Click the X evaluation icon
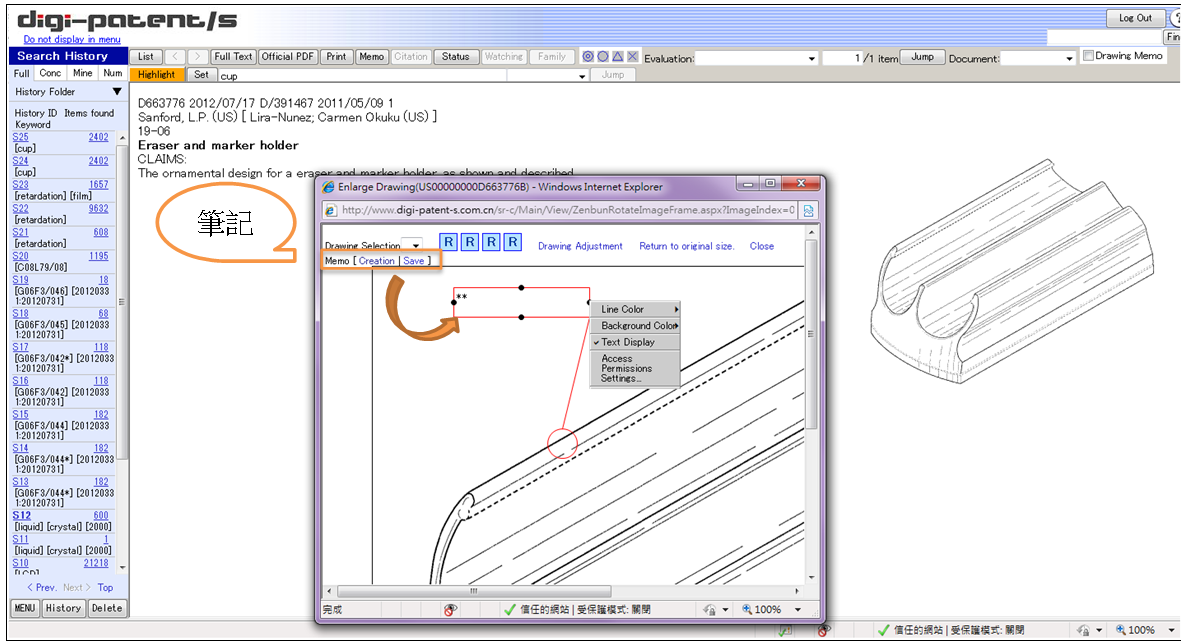 coord(633,56)
